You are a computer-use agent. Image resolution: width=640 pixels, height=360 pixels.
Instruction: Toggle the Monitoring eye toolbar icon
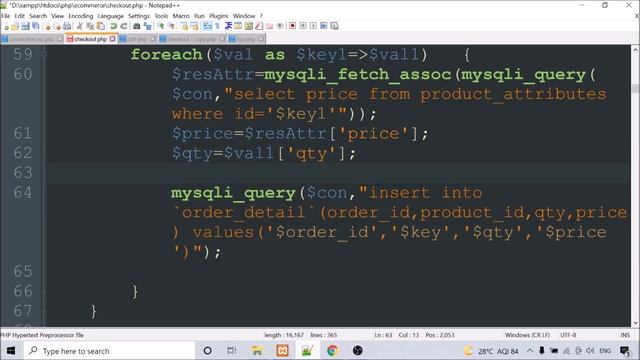(280, 26)
